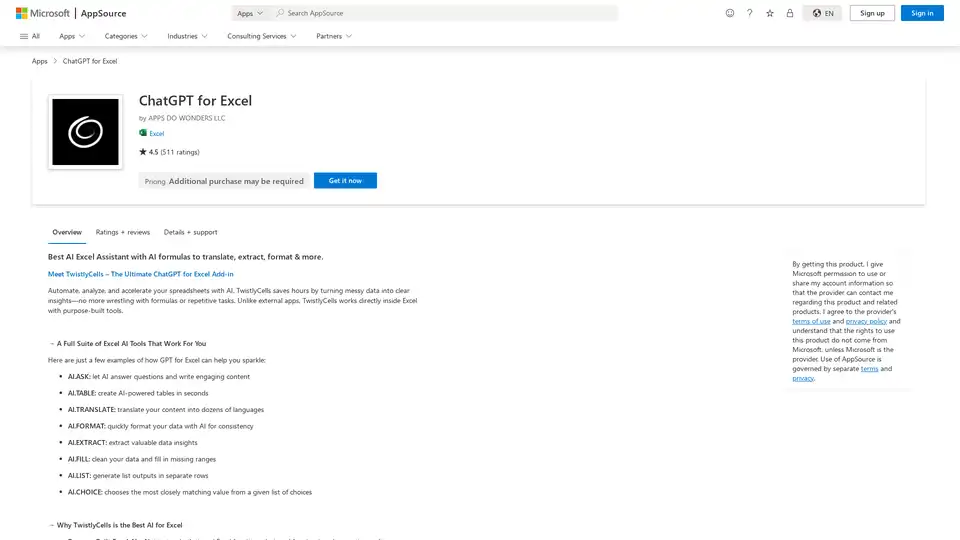Open the EN language selector
Screen dimensions: 960x540
coord(823,13)
